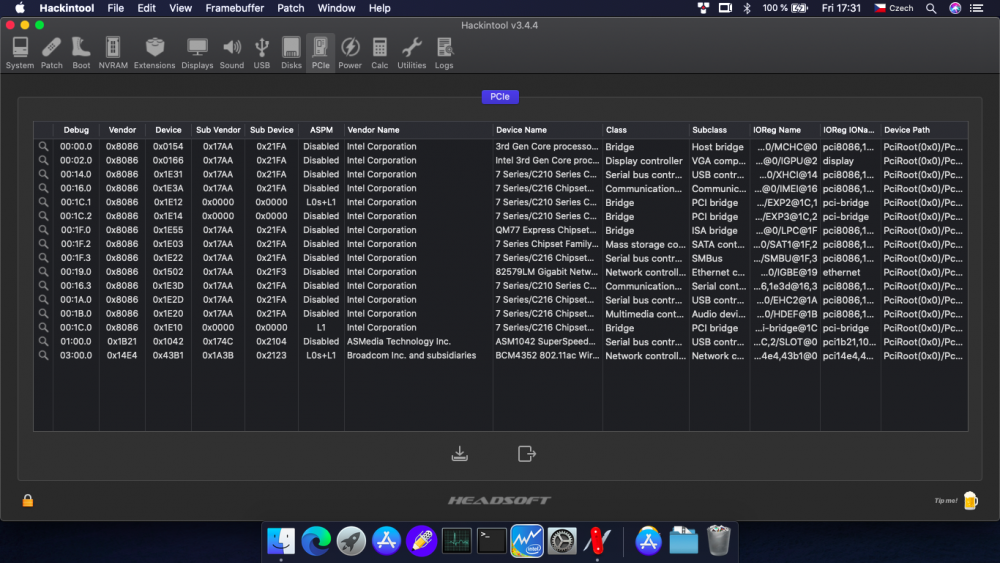Click the Tip me beer icon

(970, 501)
